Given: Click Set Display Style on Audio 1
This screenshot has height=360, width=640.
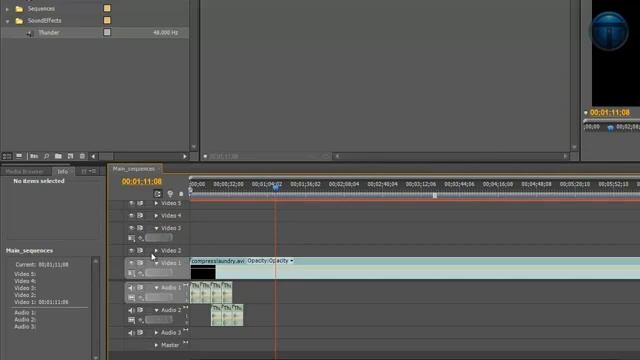Looking at the screenshot, I should coord(131,298).
